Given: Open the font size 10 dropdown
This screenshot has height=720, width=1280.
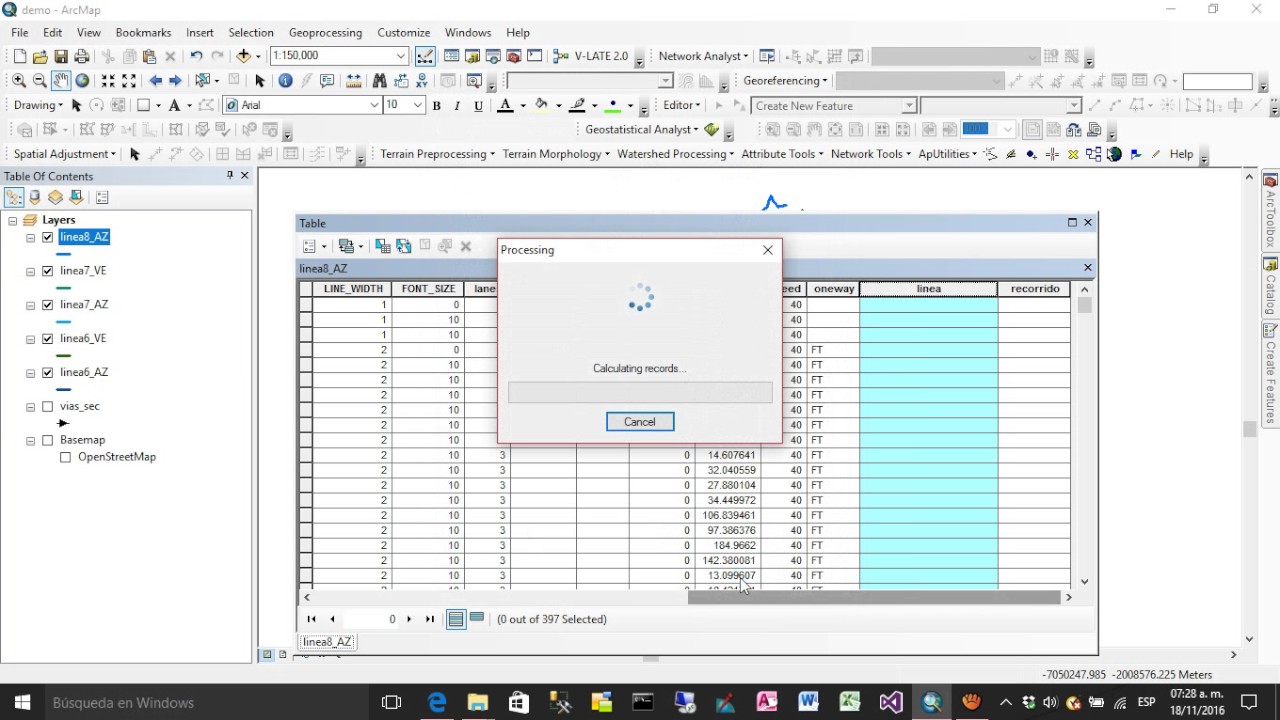Looking at the screenshot, I should pos(418,105).
